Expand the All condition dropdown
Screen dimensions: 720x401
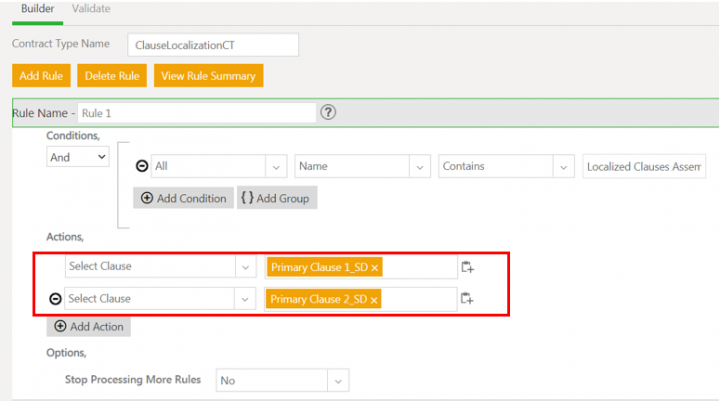(275, 167)
